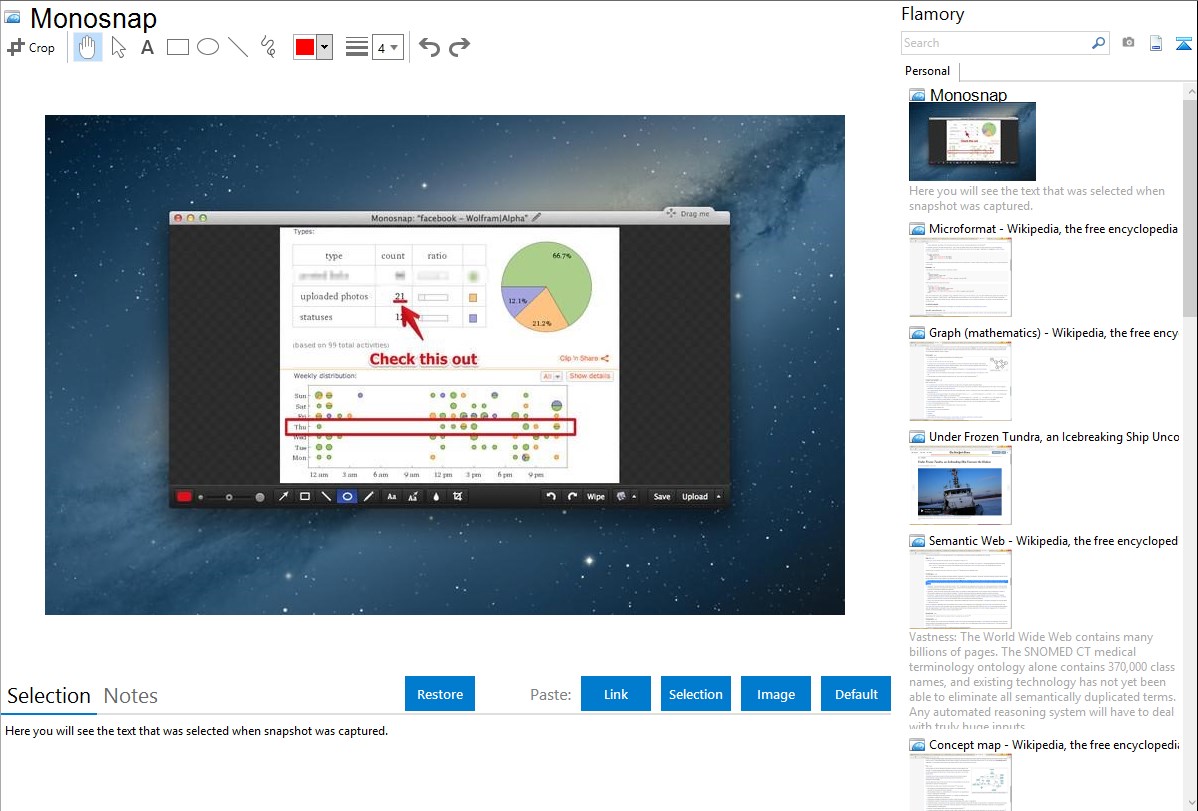
Task: Click the red color swatch
Action: 305,47
